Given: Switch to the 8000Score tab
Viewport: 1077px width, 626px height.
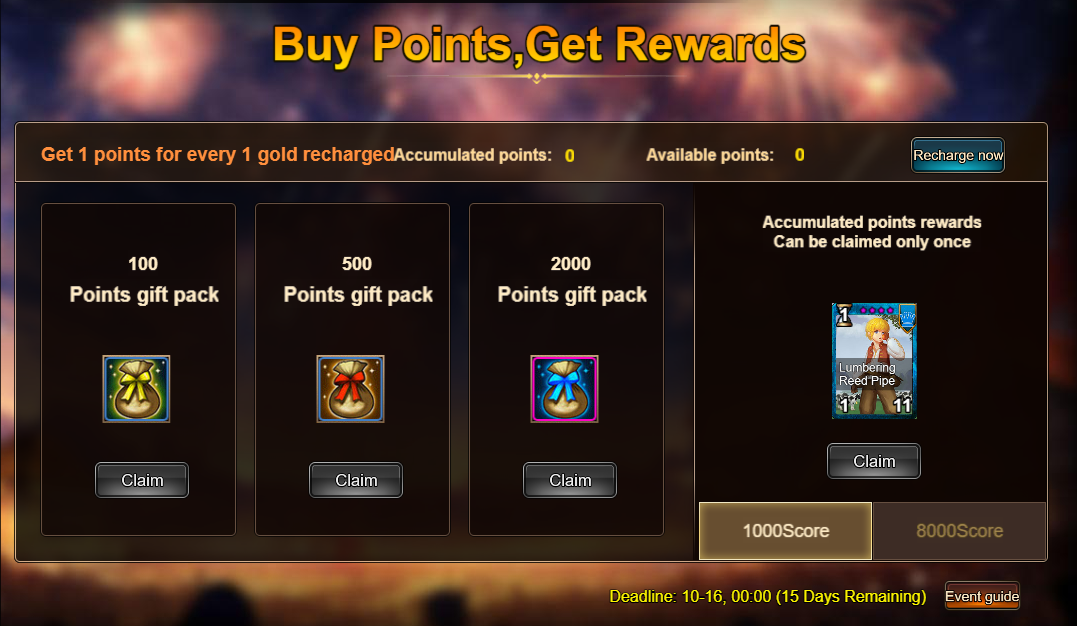Looking at the screenshot, I should [960, 530].
